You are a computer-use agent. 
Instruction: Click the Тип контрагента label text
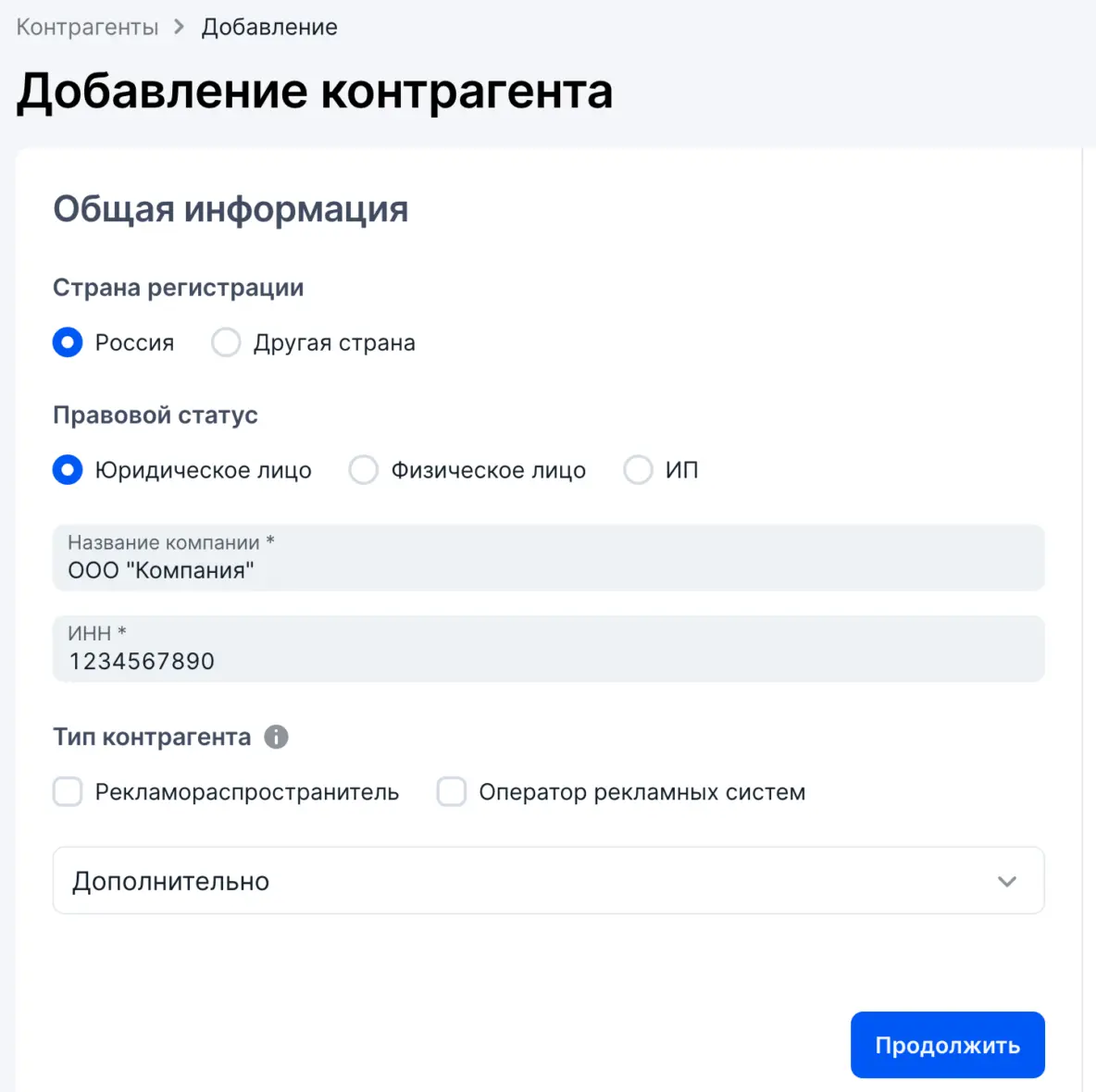152,737
